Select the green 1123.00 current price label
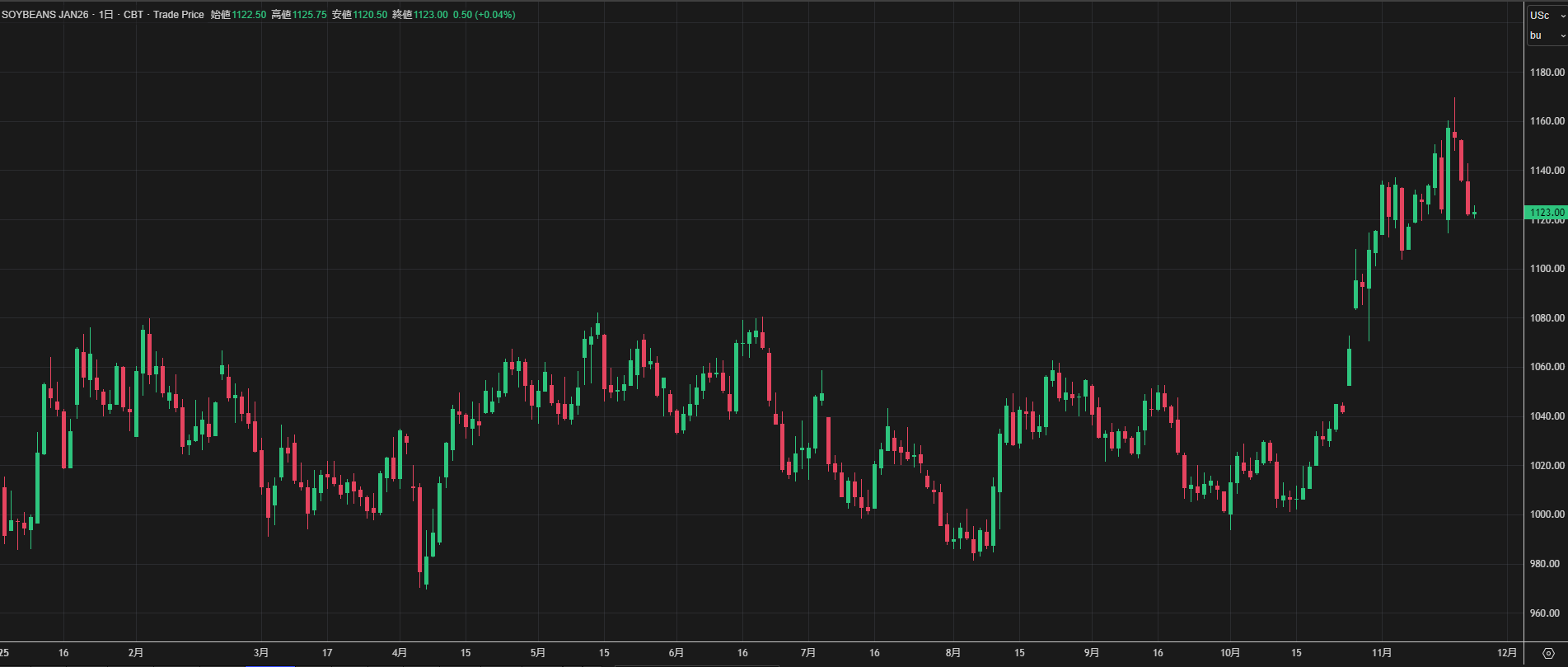The image size is (1568, 667). point(1547,212)
